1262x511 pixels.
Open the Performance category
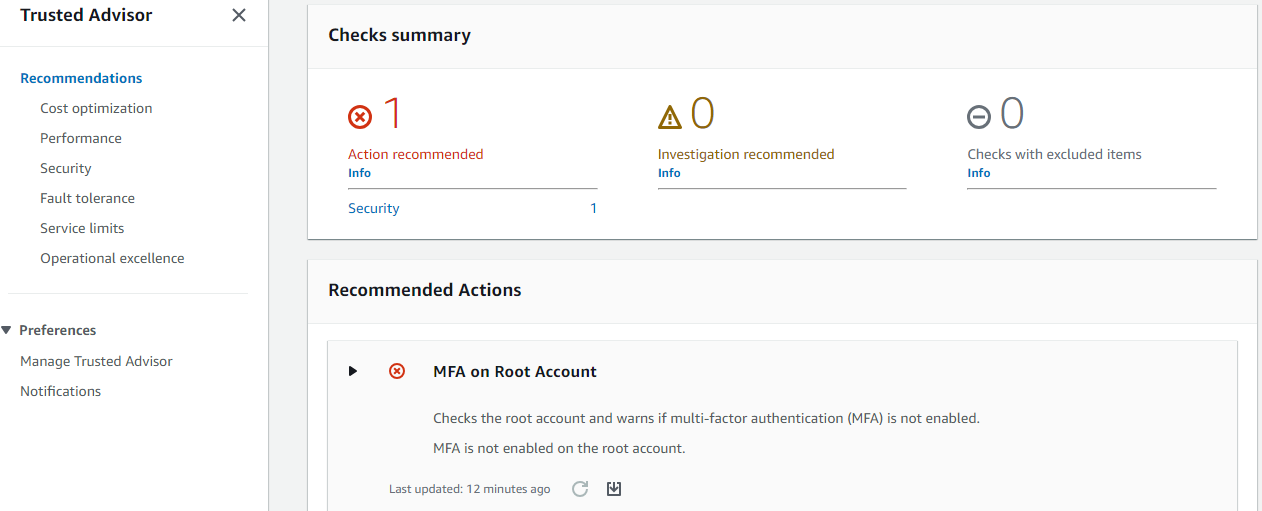pos(81,138)
